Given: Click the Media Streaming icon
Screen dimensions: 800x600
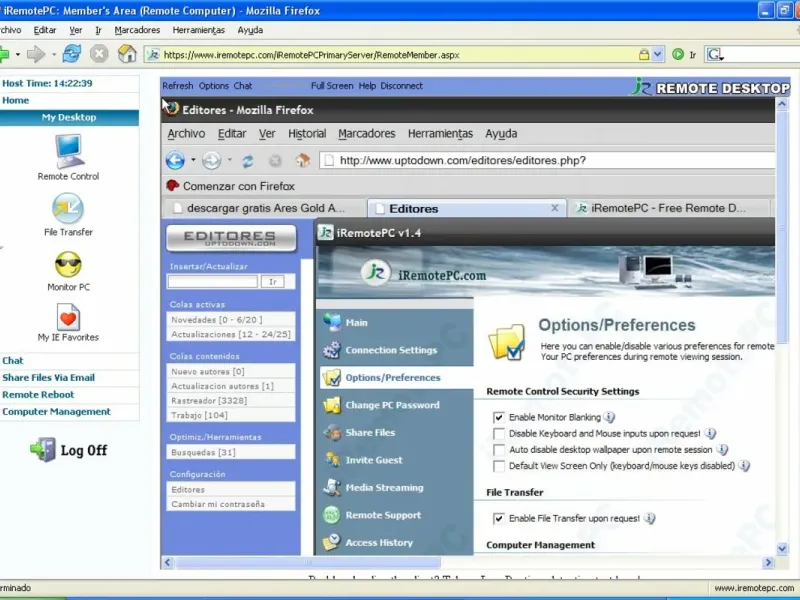Looking at the screenshot, I should pos(332,487).
